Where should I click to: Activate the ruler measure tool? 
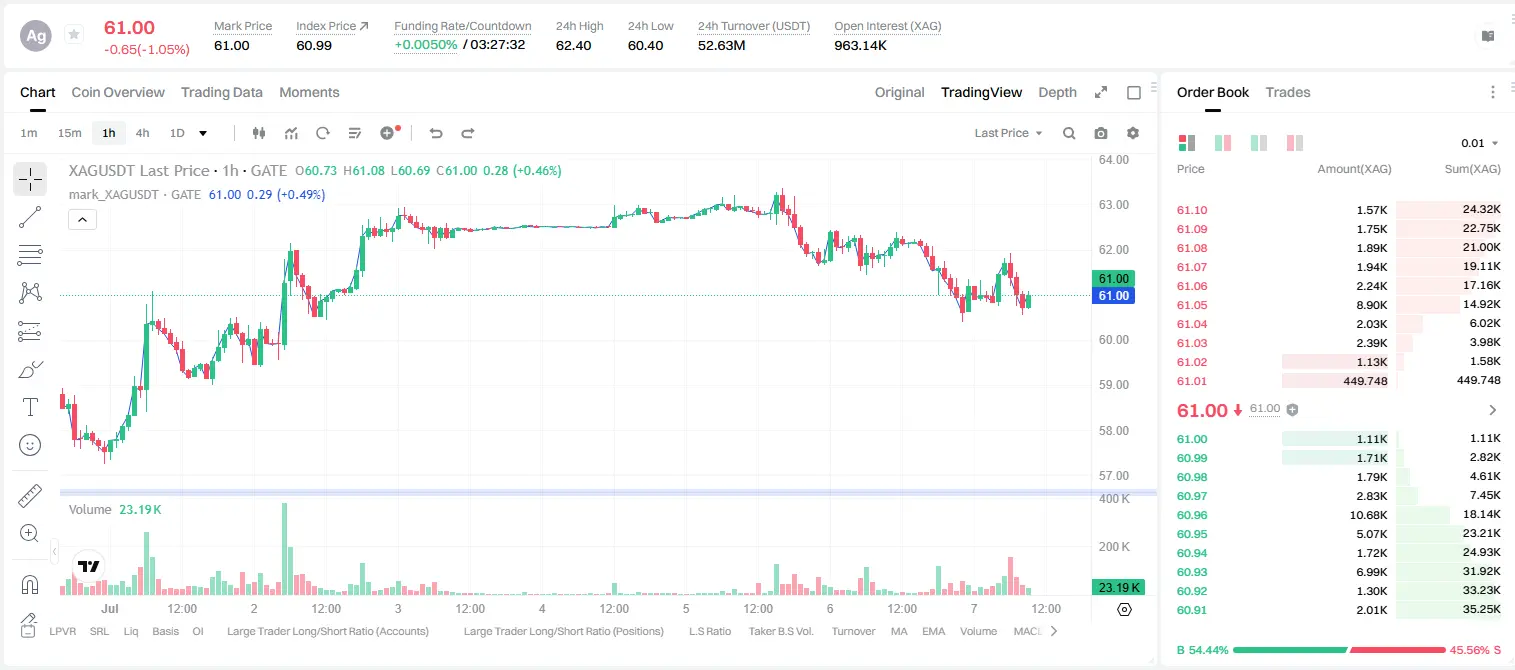click(x=30, y=495)
